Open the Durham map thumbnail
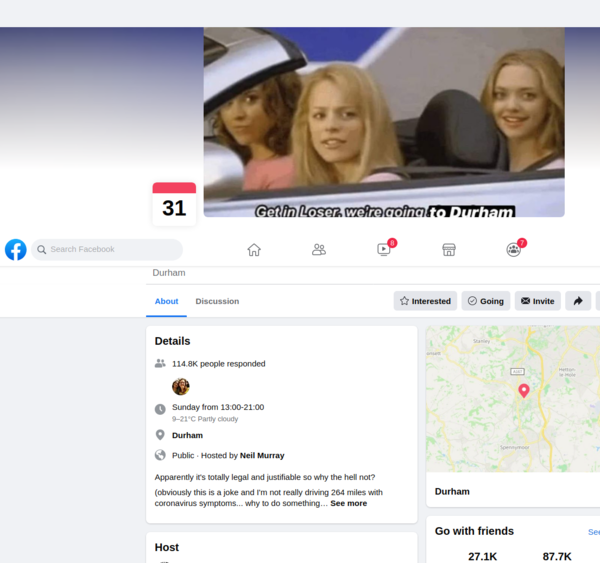Screen dimensions: 600x563 (513, 398)
